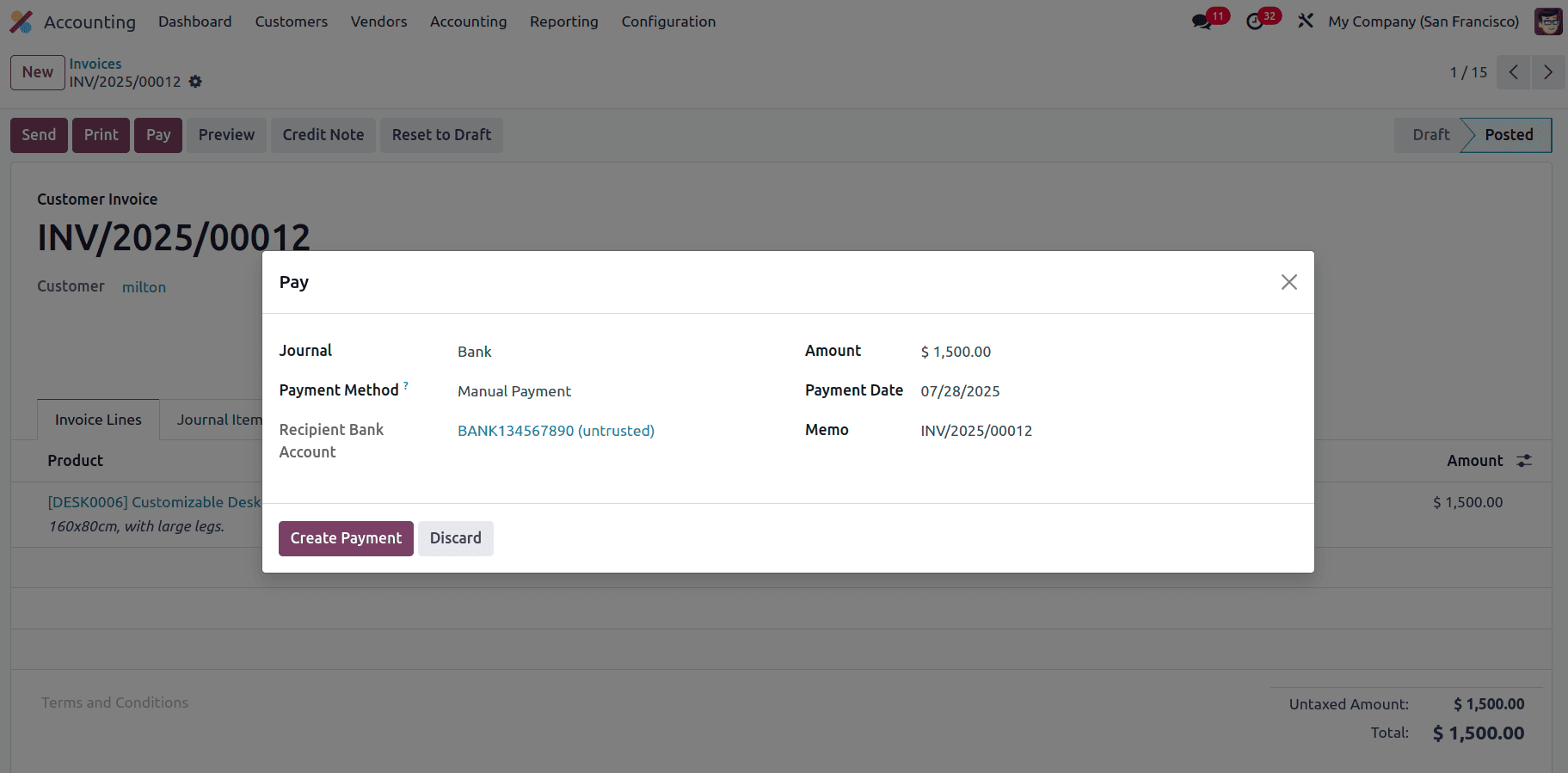Open the Invoices breadcrumb link
Viewport: 1568px width, 773px height.
(95, 64)
